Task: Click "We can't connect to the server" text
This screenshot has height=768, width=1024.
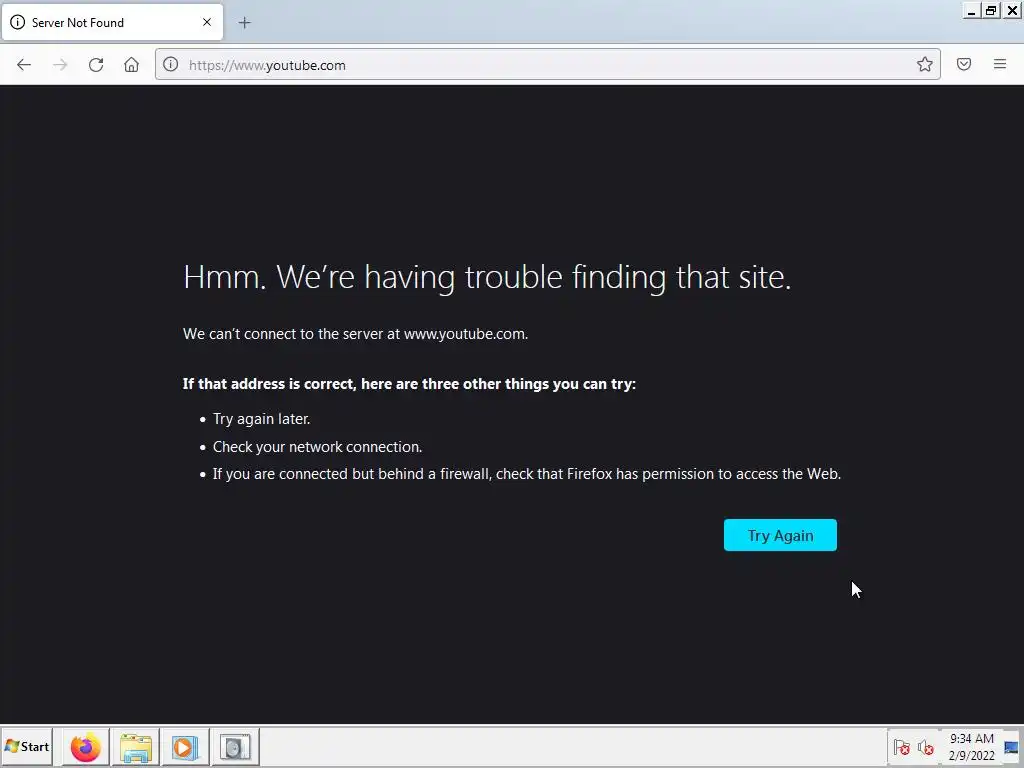Action: (355, 334)
